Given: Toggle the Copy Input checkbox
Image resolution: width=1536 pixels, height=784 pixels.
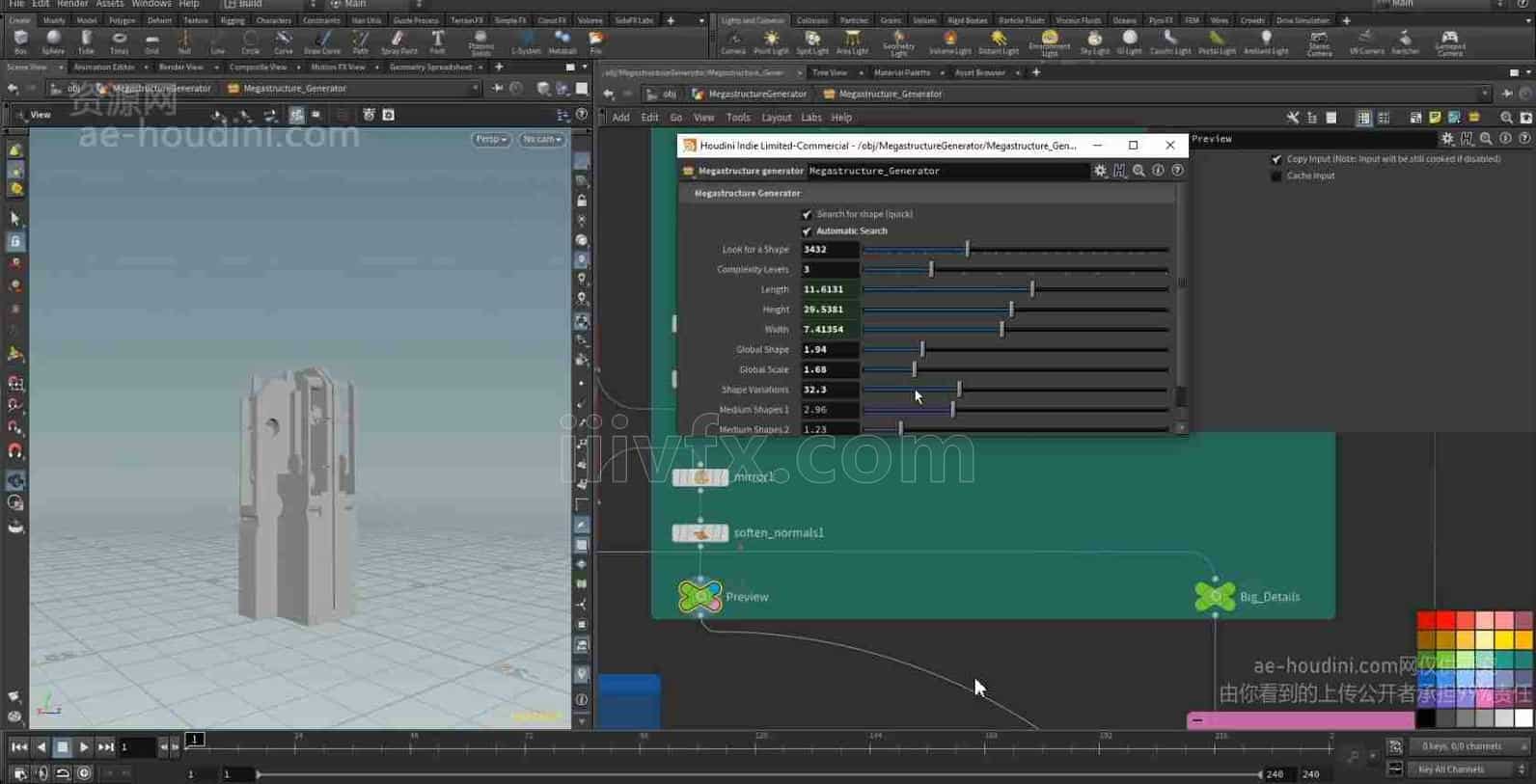Looking at the screenshot, I should point(1276,159).
